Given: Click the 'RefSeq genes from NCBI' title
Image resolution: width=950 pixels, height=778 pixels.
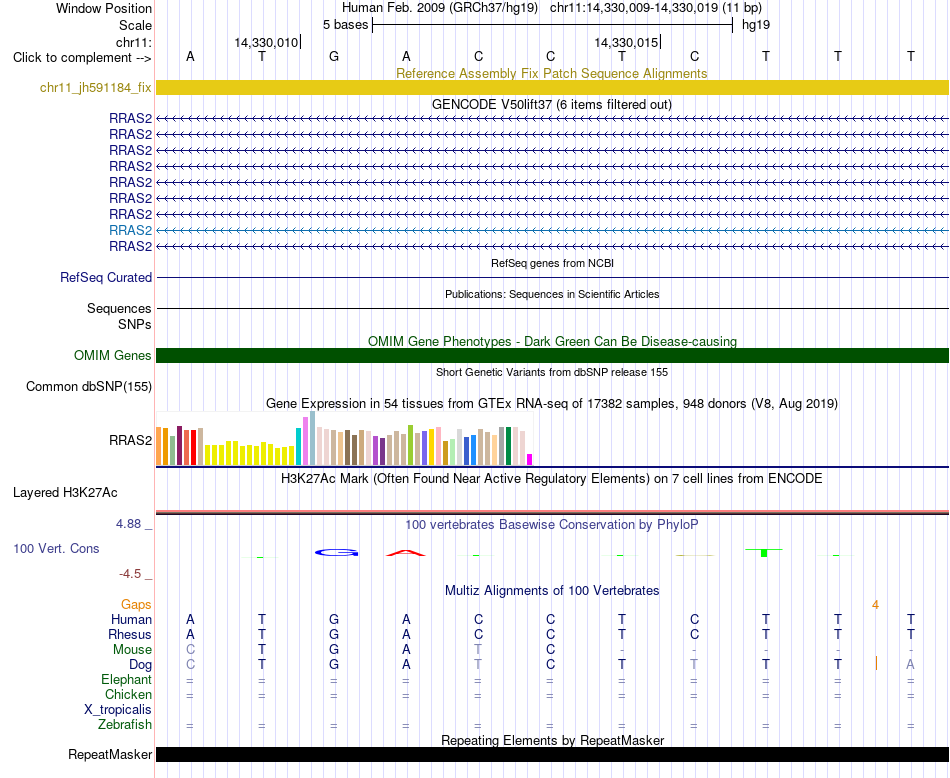Looking at the screenshot, I should (552, 263).
